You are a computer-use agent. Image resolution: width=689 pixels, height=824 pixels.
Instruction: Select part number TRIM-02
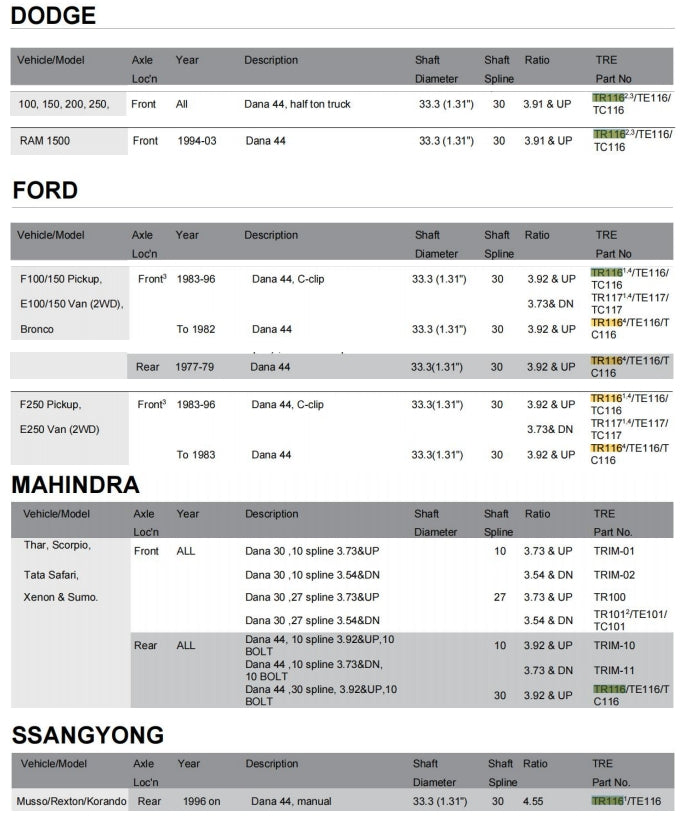(614, 575)
